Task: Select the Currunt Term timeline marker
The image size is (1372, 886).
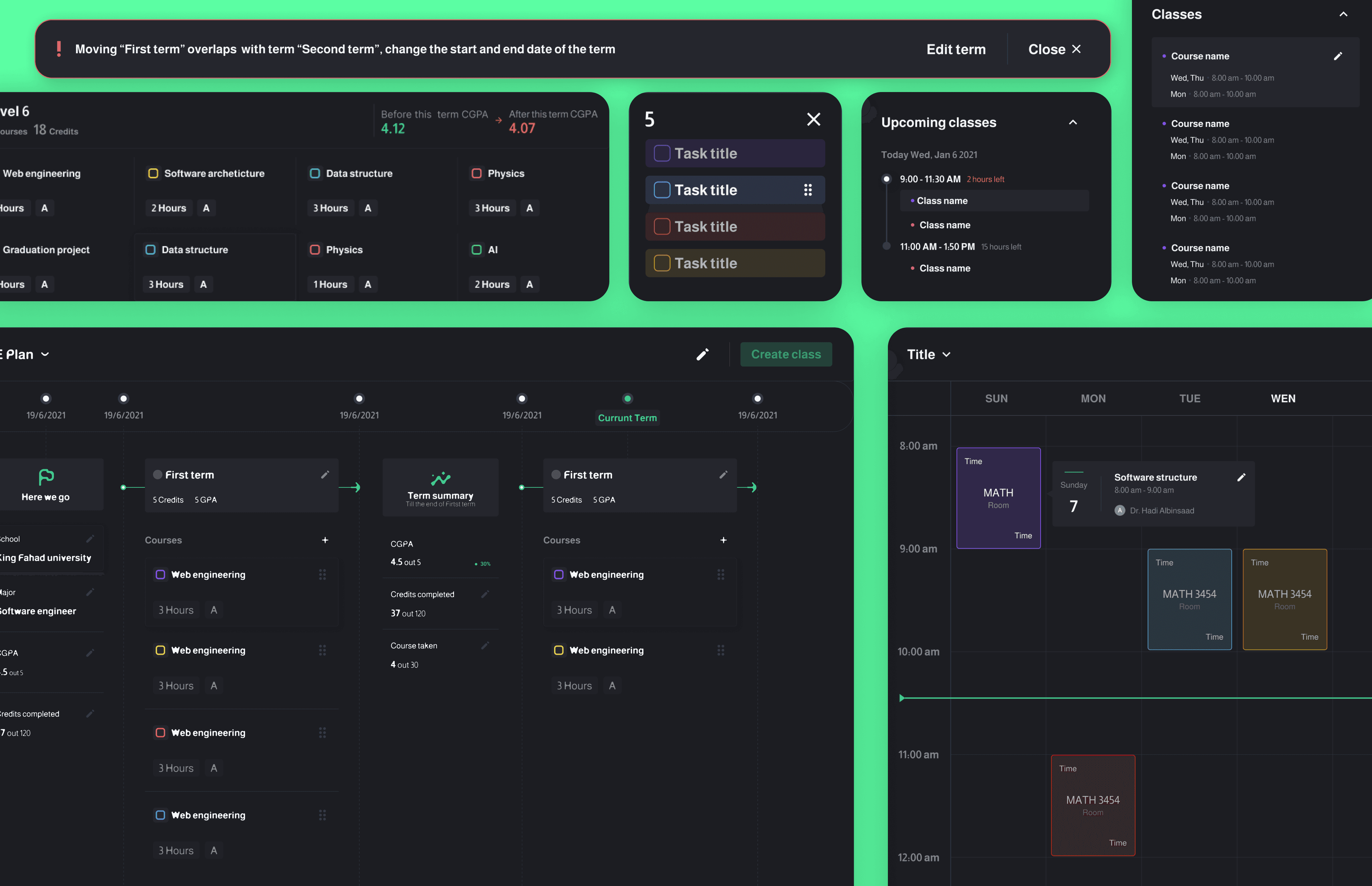Action: tap(627, 399)
